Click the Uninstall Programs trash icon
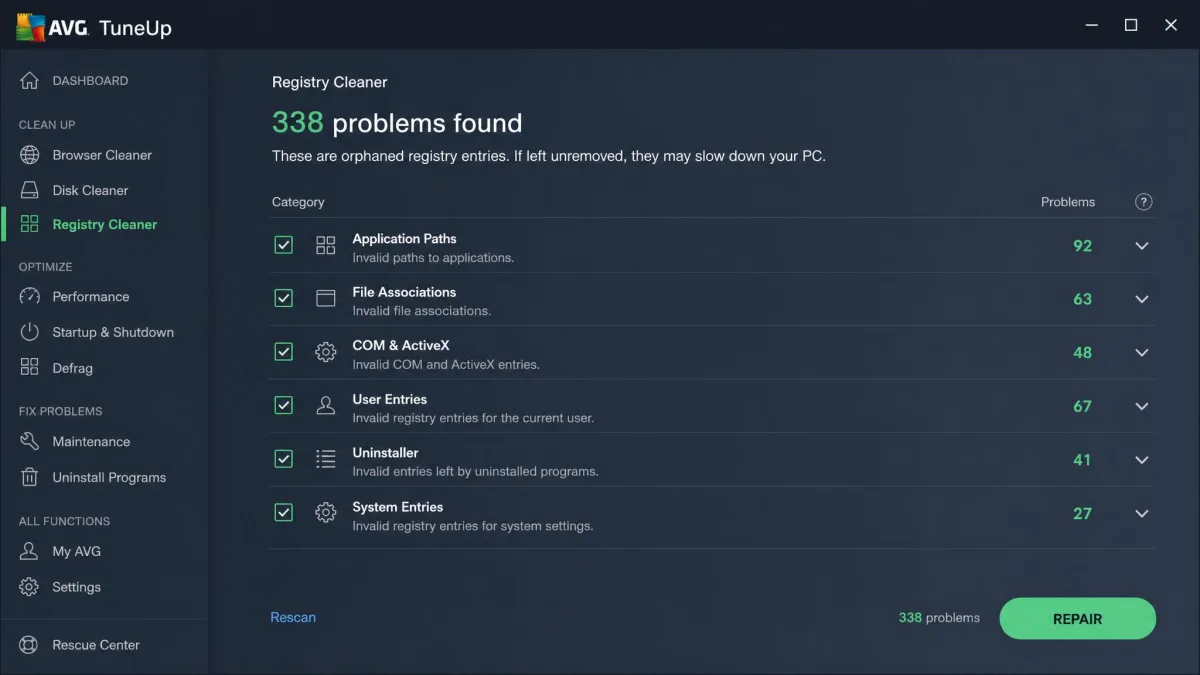1200x675 pixels. point(30,478)
